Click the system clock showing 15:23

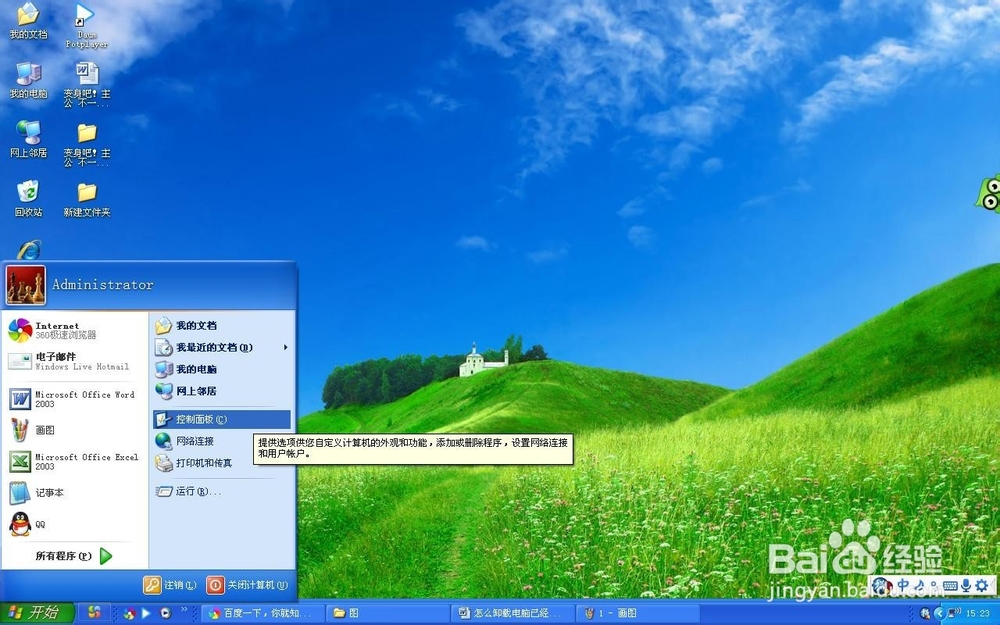[978, 614]
